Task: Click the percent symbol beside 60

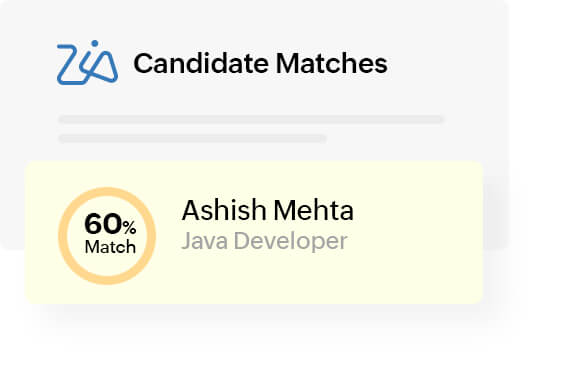Action: (x=129, y=227)
